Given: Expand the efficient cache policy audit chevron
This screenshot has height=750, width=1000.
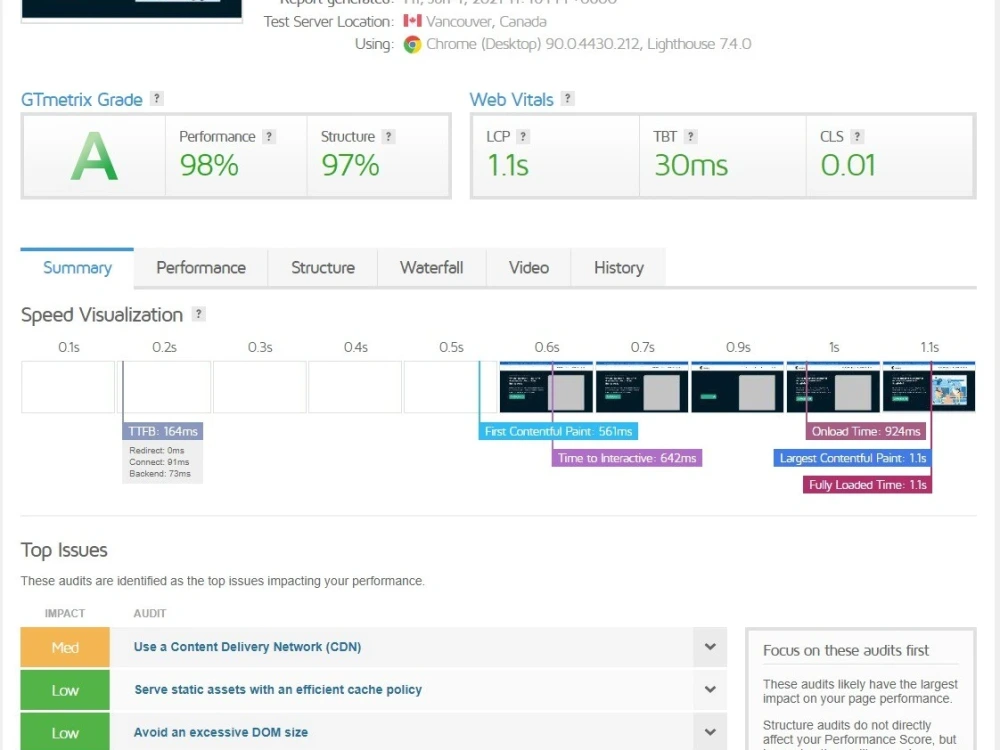Looking at the screenshot, I should click(x=710, y=689).
